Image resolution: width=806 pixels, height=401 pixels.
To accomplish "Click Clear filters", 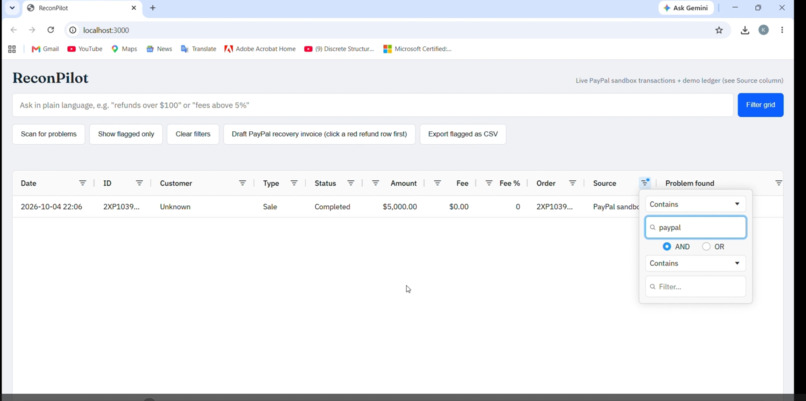I will (193, 134).
